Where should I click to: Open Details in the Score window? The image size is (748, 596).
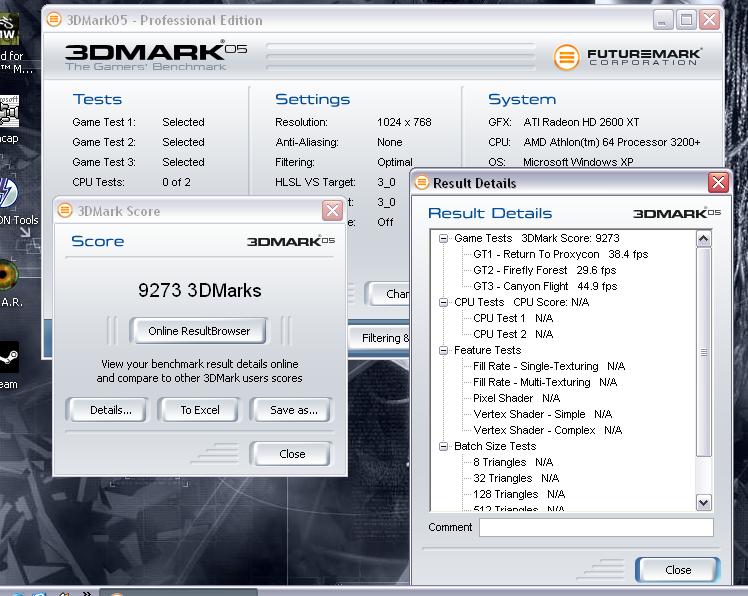click(107, 410)
